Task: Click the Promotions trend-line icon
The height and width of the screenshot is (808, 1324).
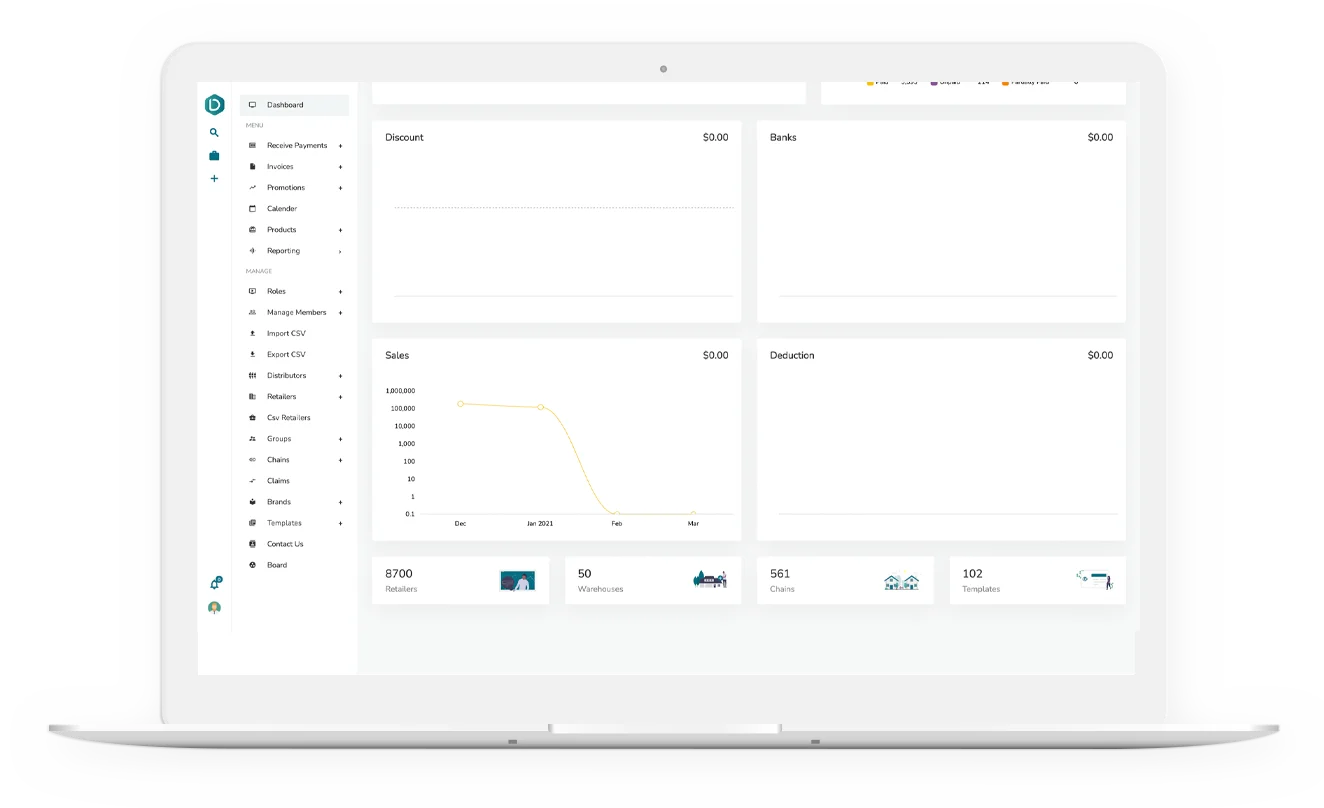Action: click(x=252, y=188)
